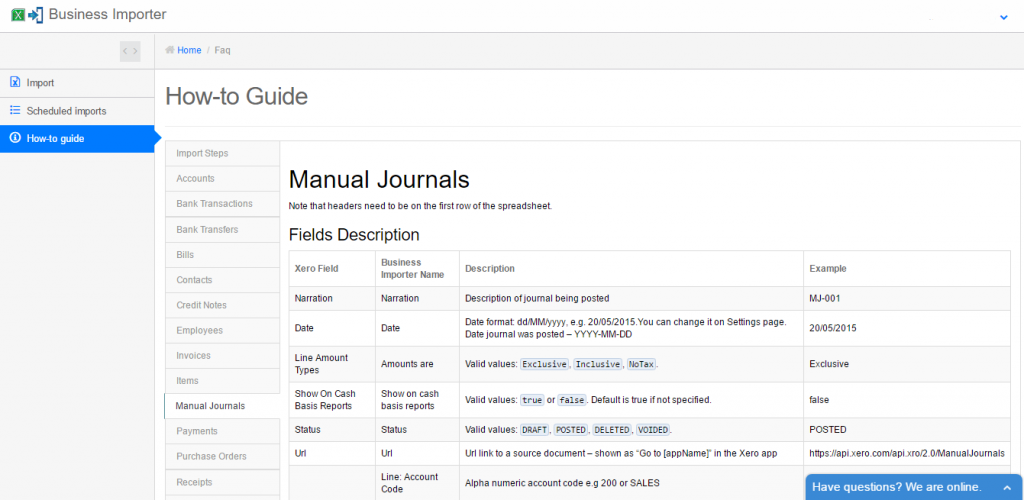Viewport: 1024px width, 500px height.
Task: Collapse the sidebar with the arrows toggle
Action: point(130,51)
